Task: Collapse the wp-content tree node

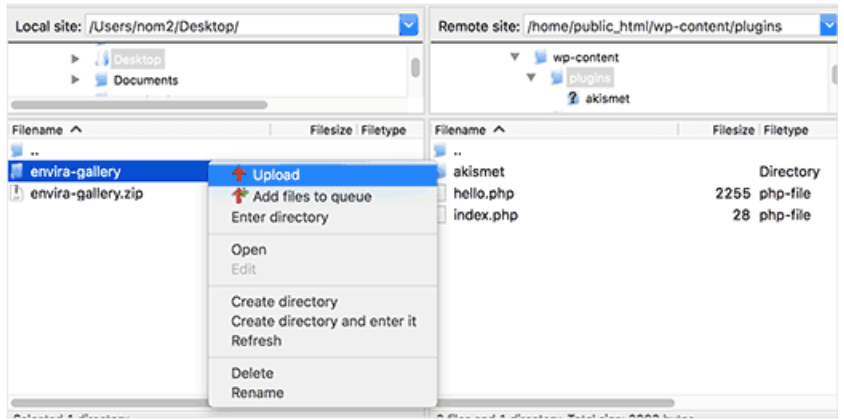Action: 516,58
